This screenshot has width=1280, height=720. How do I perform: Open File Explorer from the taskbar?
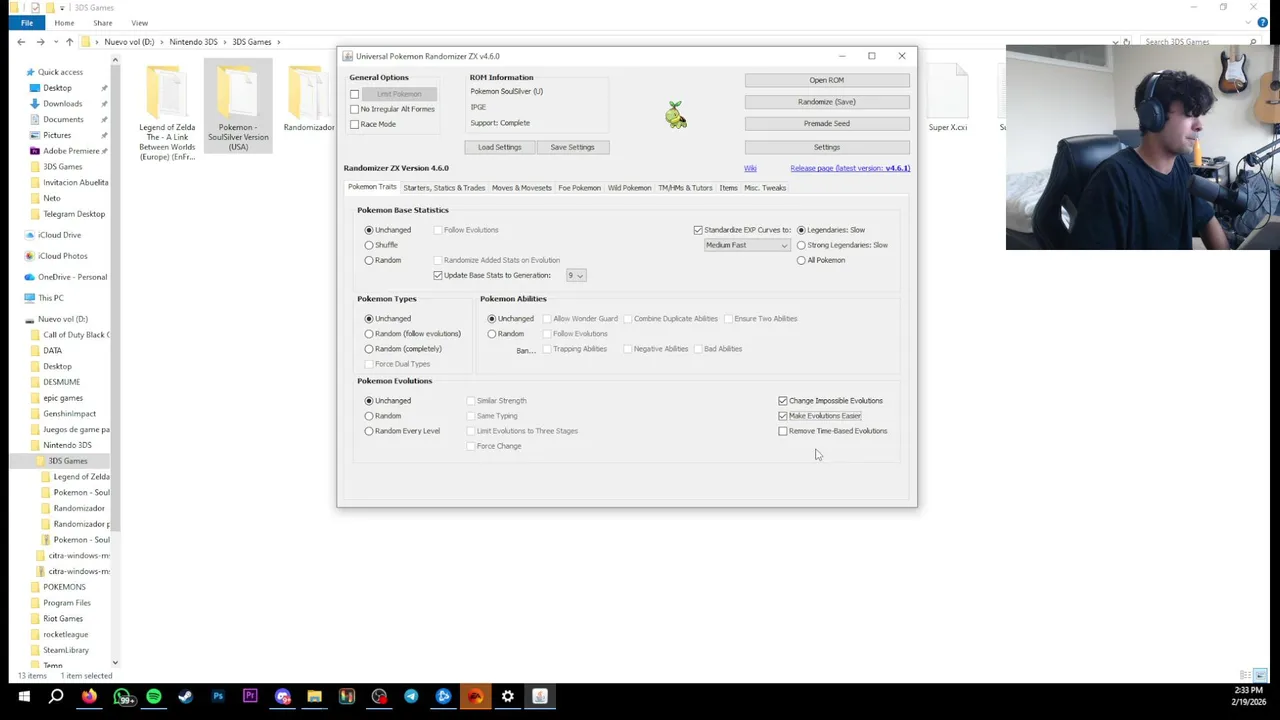pyautogui.click(x=314, y=696)
